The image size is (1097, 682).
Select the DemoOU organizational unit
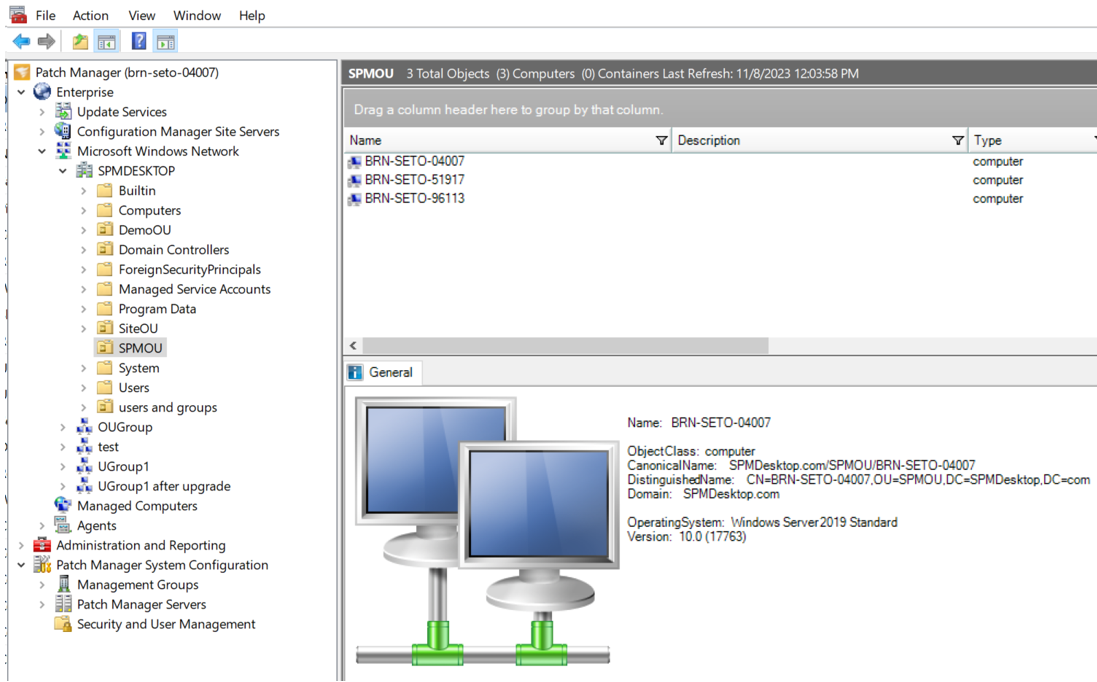tap(144, 230)
